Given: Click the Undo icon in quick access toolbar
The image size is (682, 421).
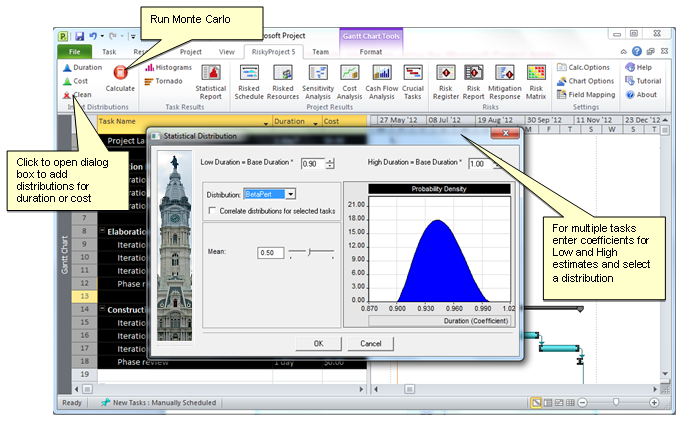Looking at the screenshot, I should point(93,36).
